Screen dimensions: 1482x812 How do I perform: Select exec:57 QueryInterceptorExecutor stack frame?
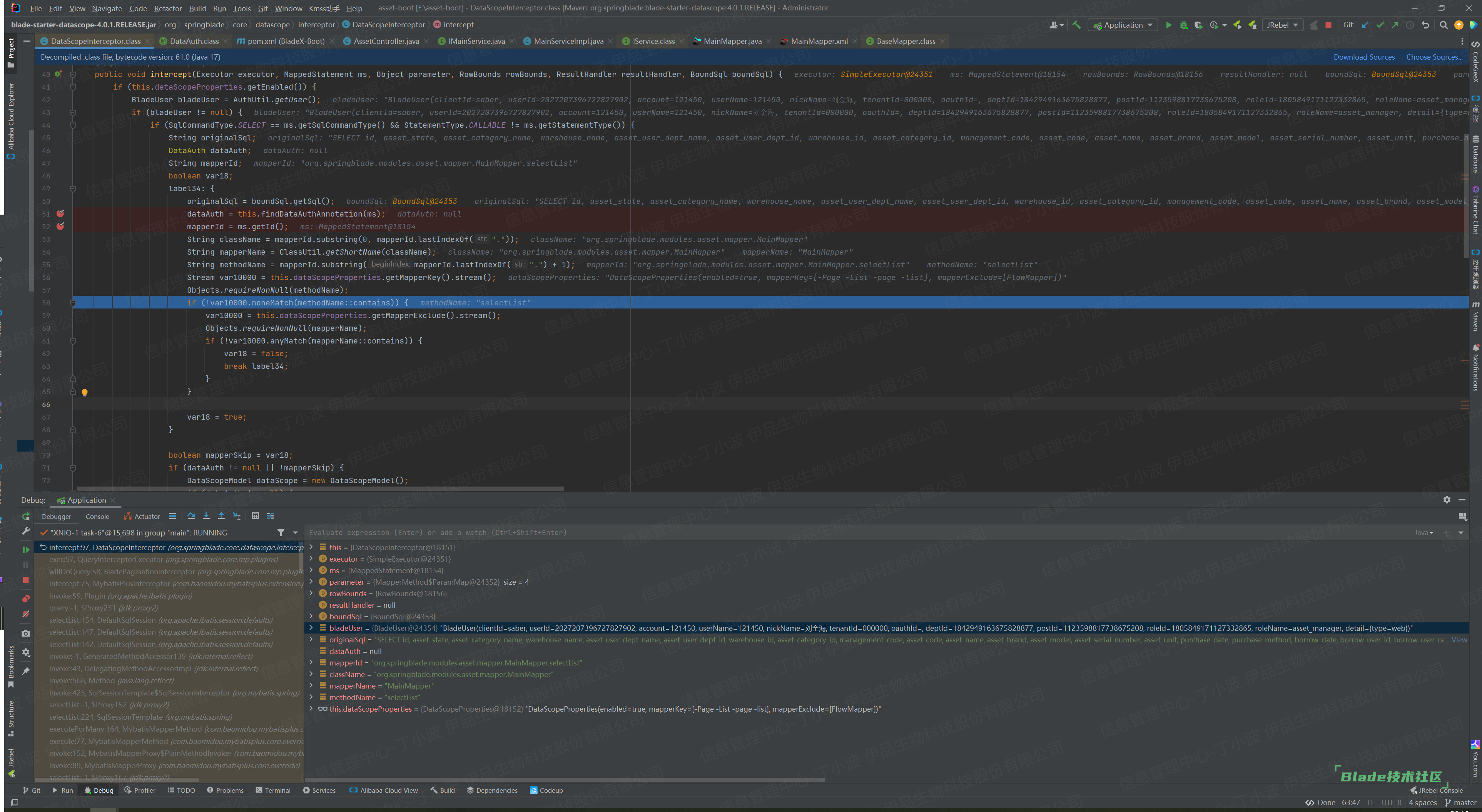coord(169,559)
